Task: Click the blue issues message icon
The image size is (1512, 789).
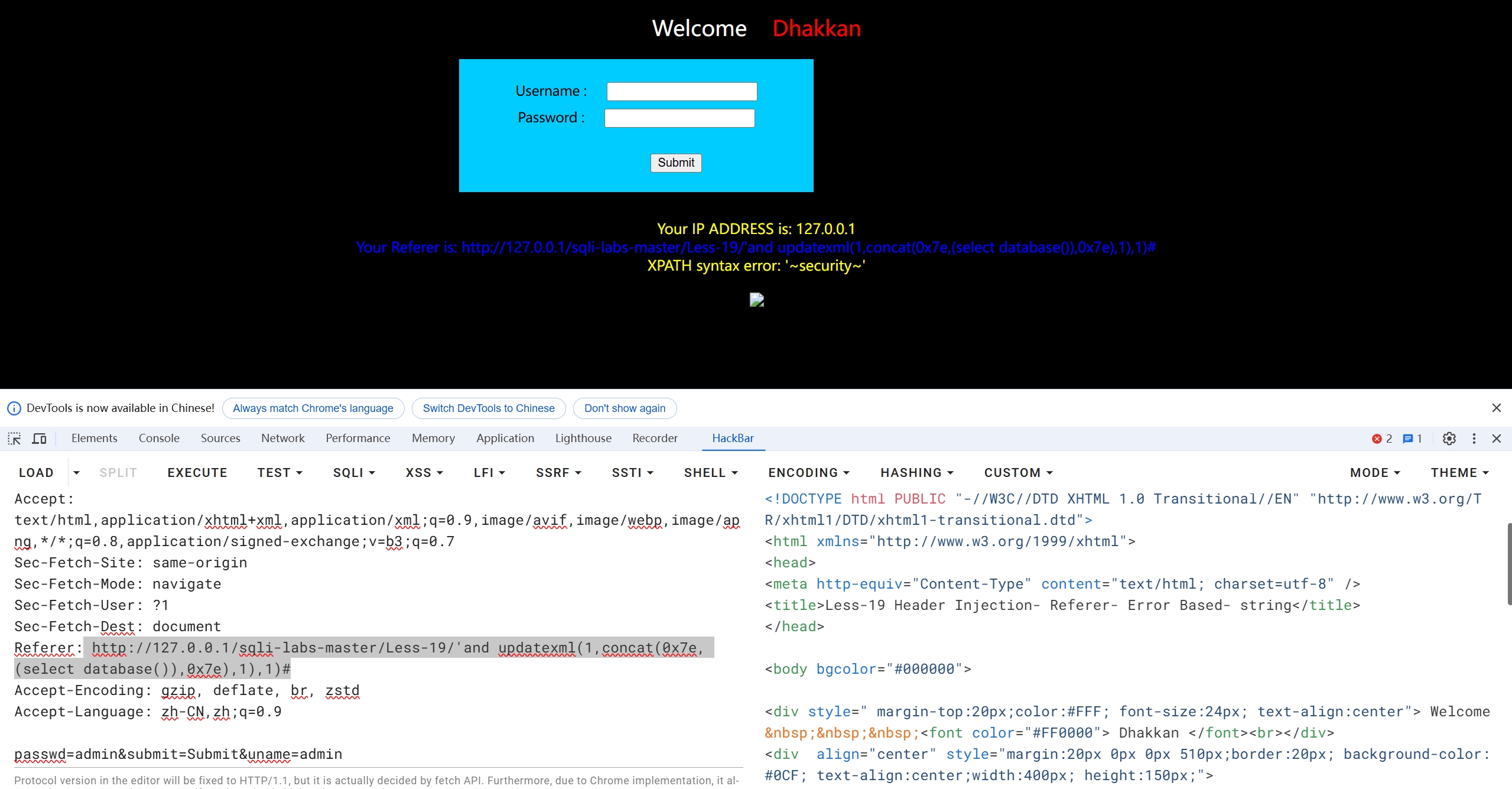Action: [1408, 439]
